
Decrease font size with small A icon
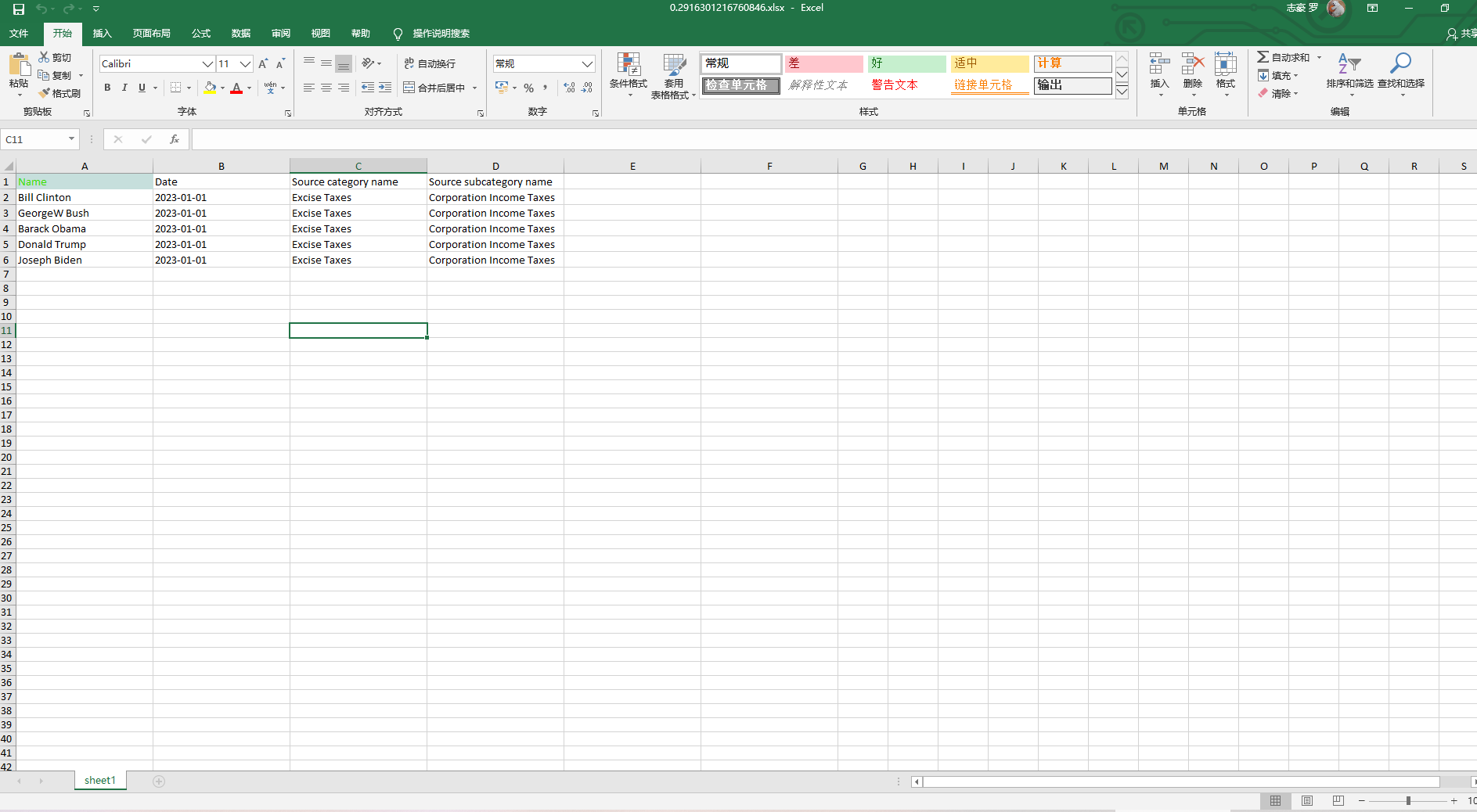pos(280,63)
